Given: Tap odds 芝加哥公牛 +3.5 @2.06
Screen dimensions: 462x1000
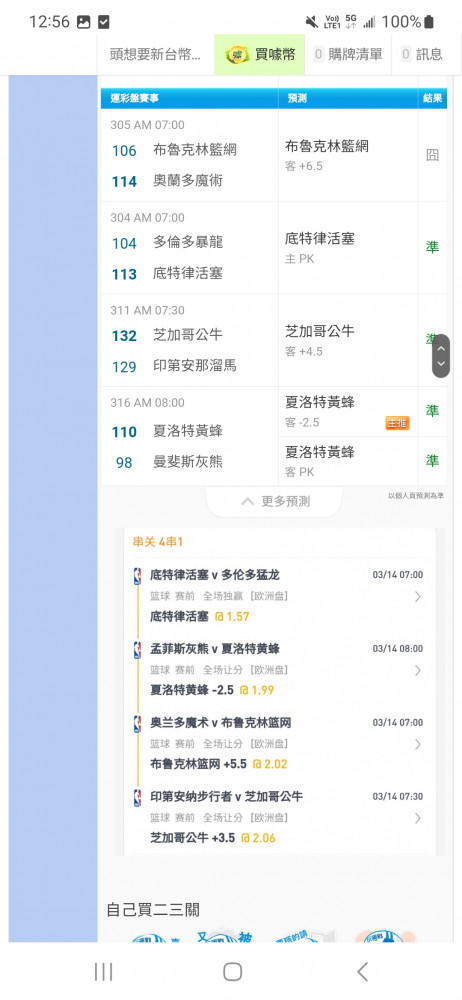Looking at the screenshot, I should click(212, 838).
